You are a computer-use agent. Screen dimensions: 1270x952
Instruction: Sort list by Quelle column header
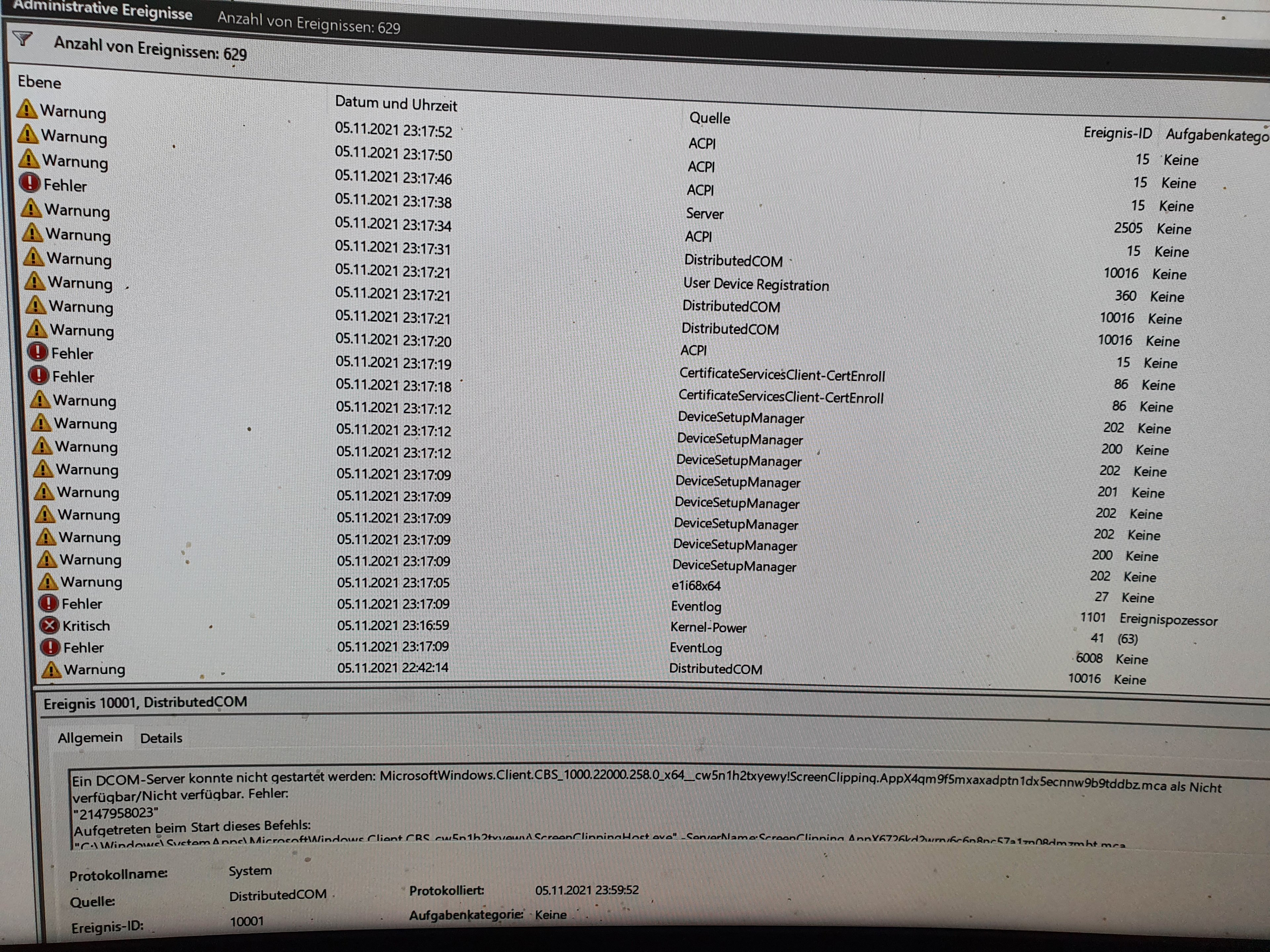click(x=710, y=118)
